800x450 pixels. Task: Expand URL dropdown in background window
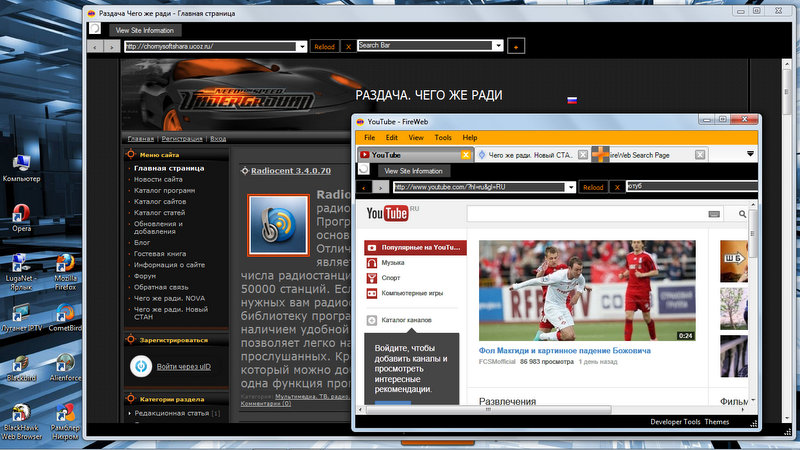[302, 46]
